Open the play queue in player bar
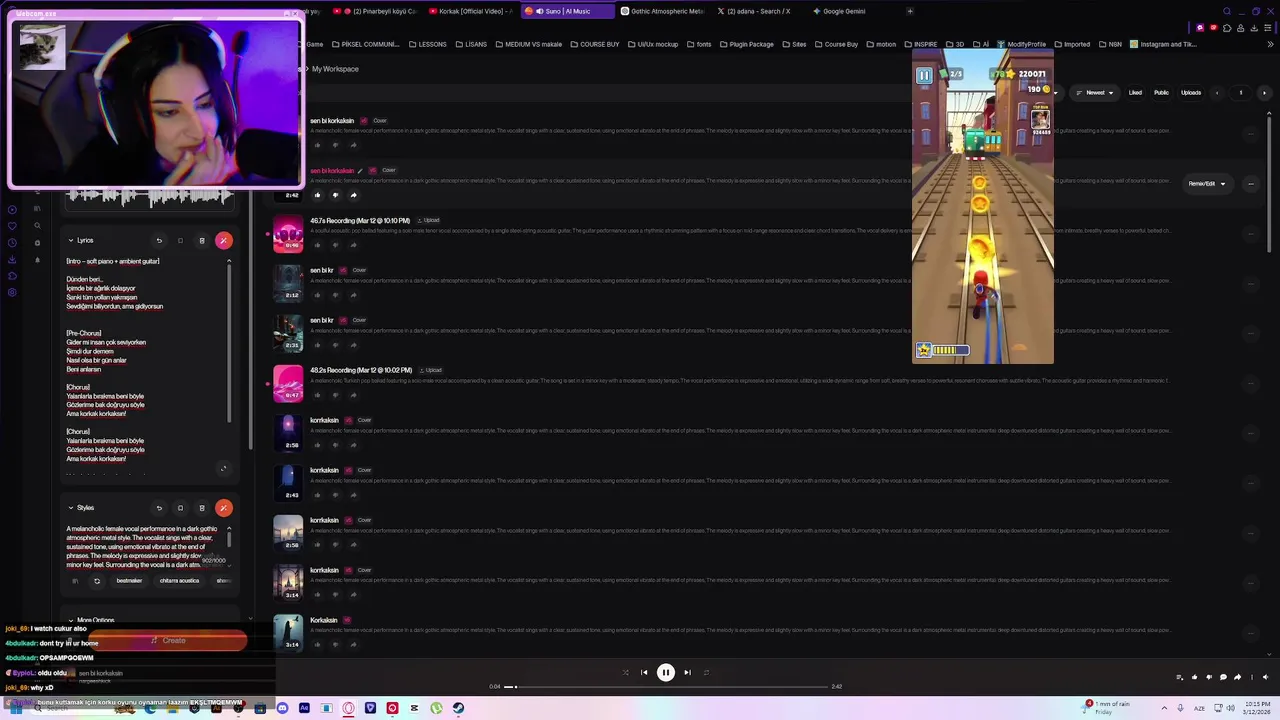Image resolution: width=1280 pixels, height=720 pixels. (1179, 677)
